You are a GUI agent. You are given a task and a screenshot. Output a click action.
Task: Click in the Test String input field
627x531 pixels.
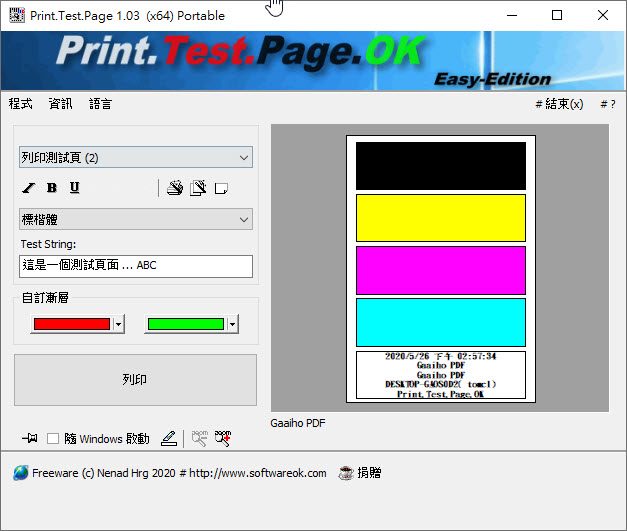(x=136, y=266)
